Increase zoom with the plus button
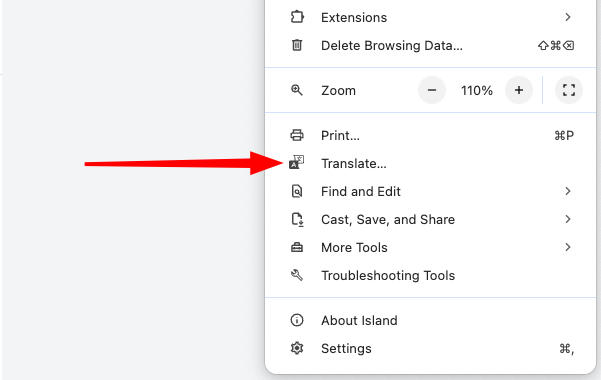Screen dimensions: 601x380 click(519, 90)
